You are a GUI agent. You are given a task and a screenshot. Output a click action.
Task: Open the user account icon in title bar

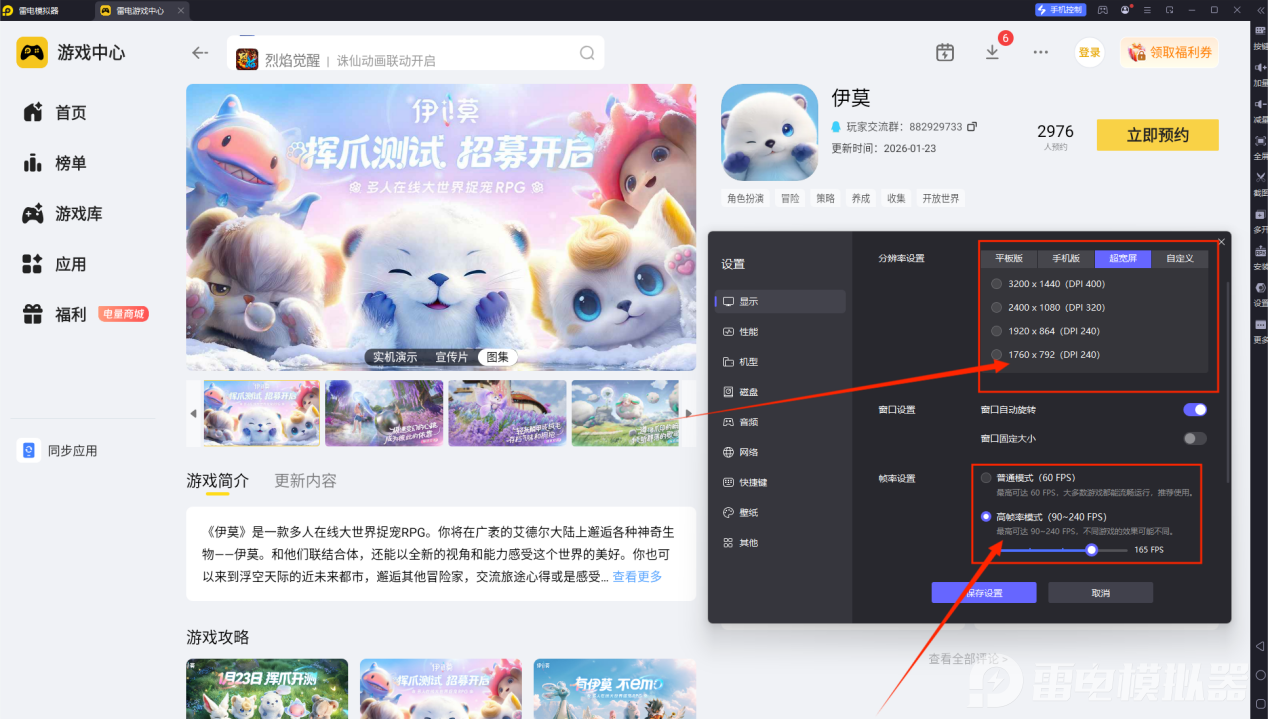coord(1126,10)
